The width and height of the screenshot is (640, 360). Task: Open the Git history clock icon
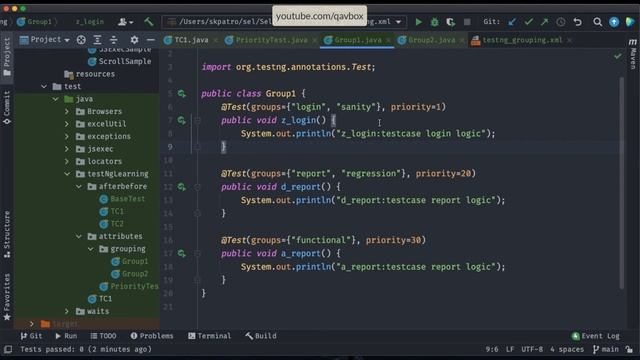coord(561,22)
